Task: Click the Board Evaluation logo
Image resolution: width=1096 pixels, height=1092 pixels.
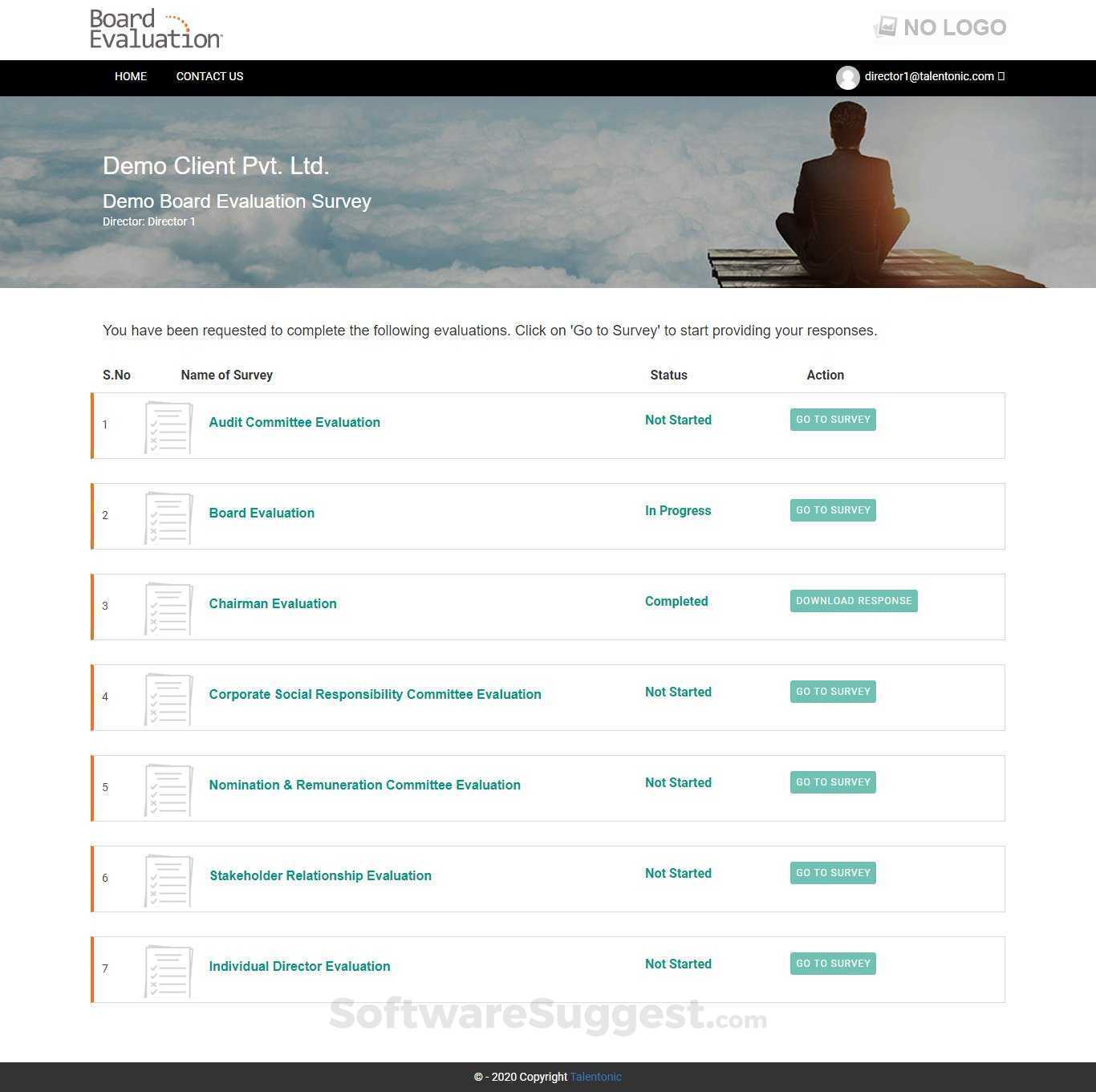Action: 156,30
